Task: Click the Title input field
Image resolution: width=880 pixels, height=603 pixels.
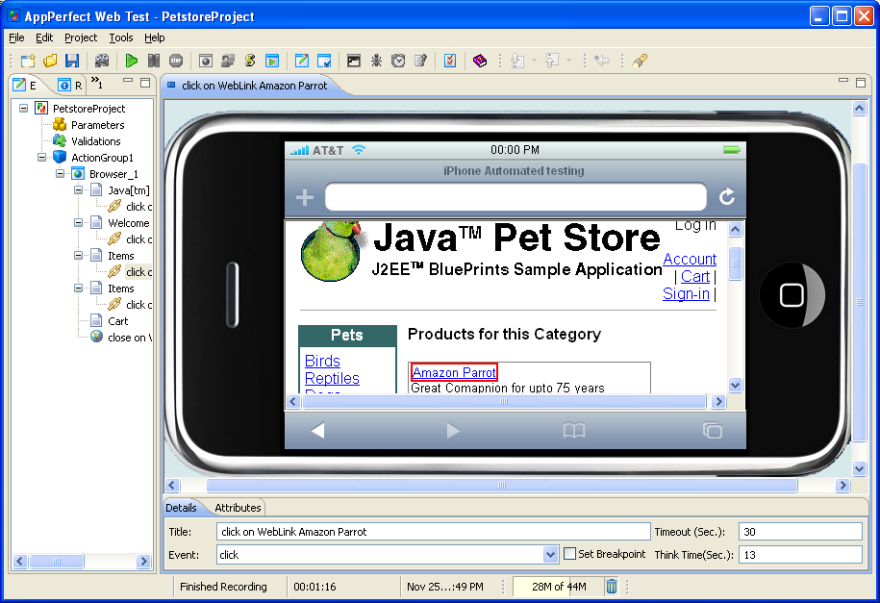Action: (x=433, y=532)
